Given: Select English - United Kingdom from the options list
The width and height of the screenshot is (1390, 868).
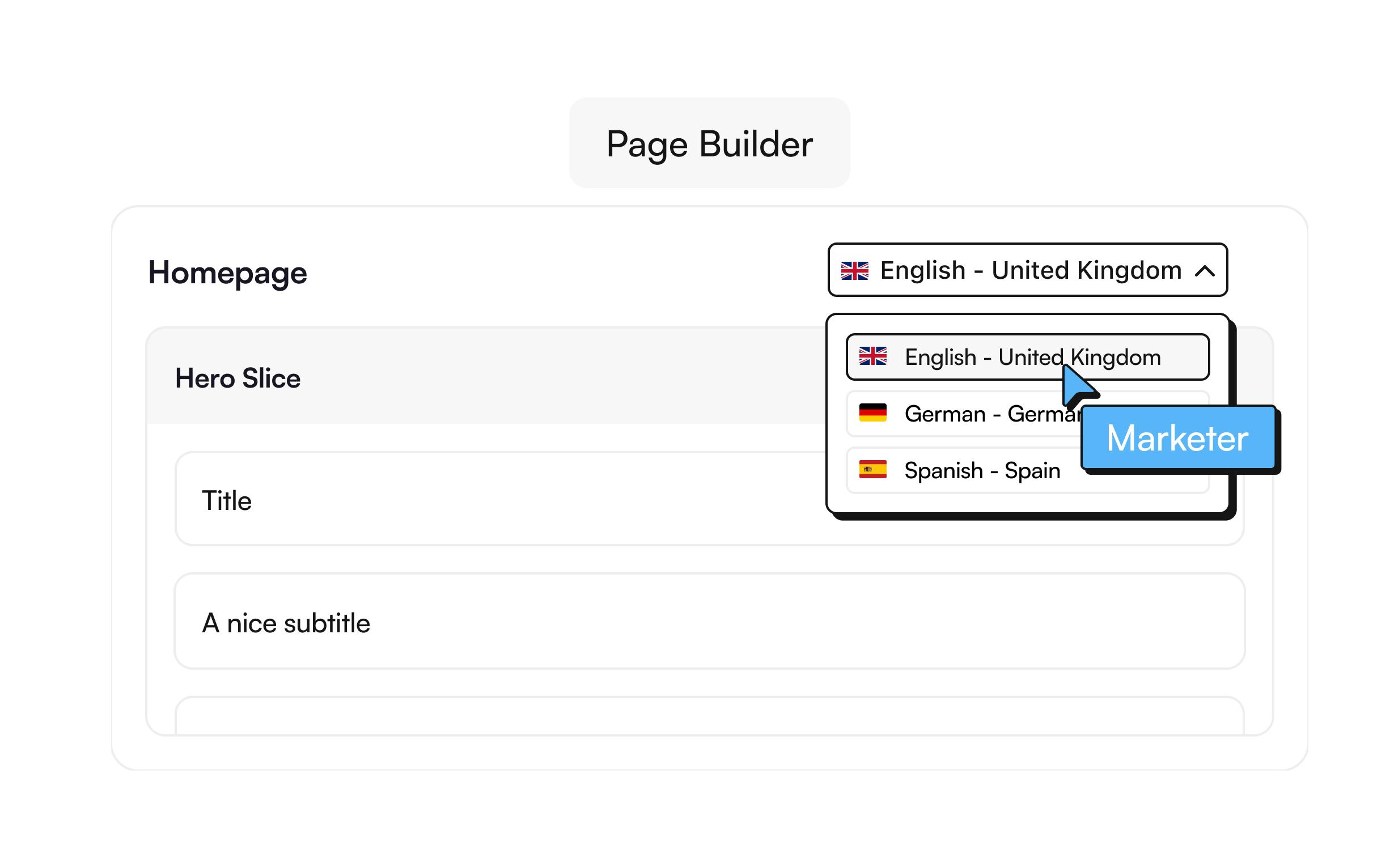Looking at the screenshot, I should point(1032,357).
